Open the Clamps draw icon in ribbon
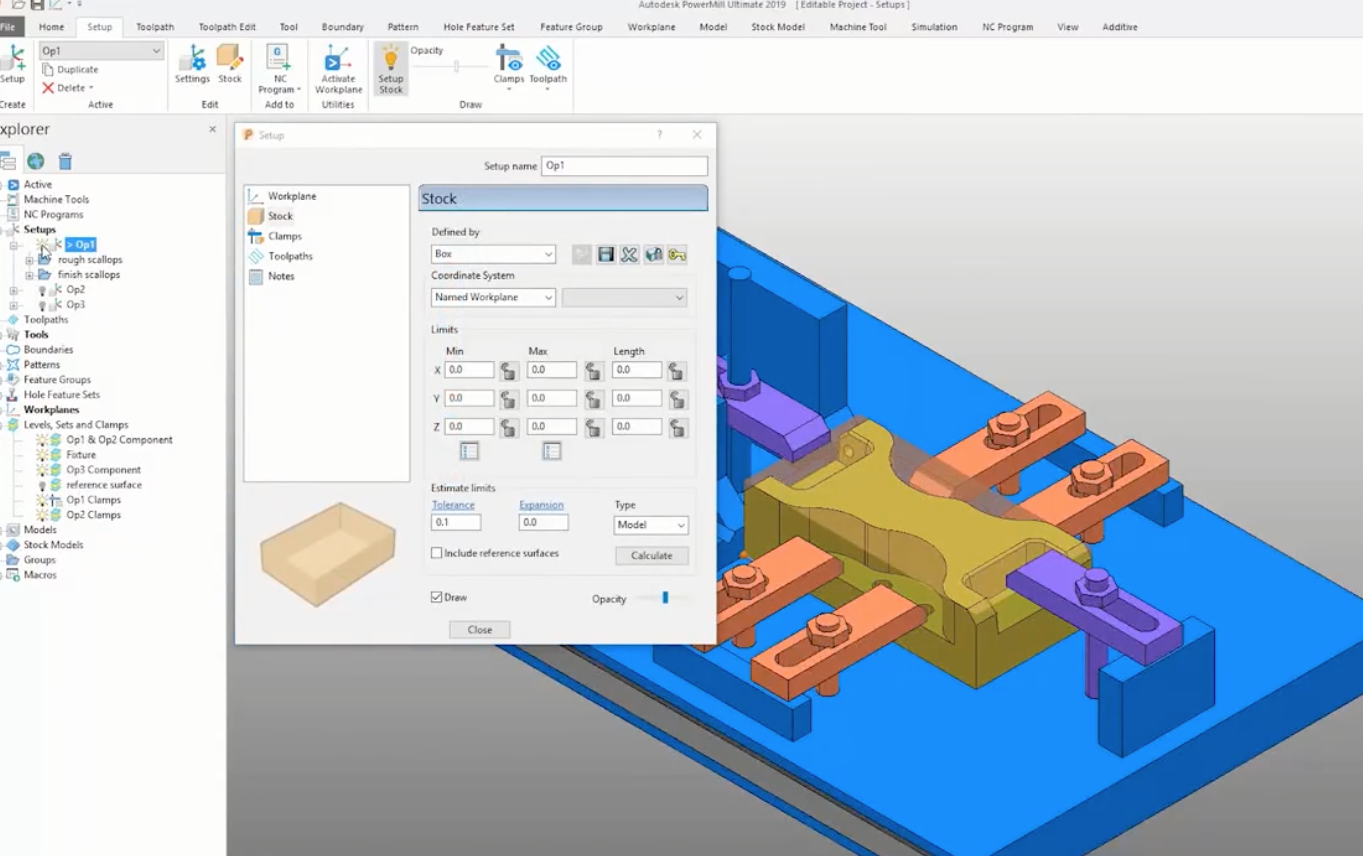Image resolution: width=1363 pixels, height=856 pixels. (508, 60)
